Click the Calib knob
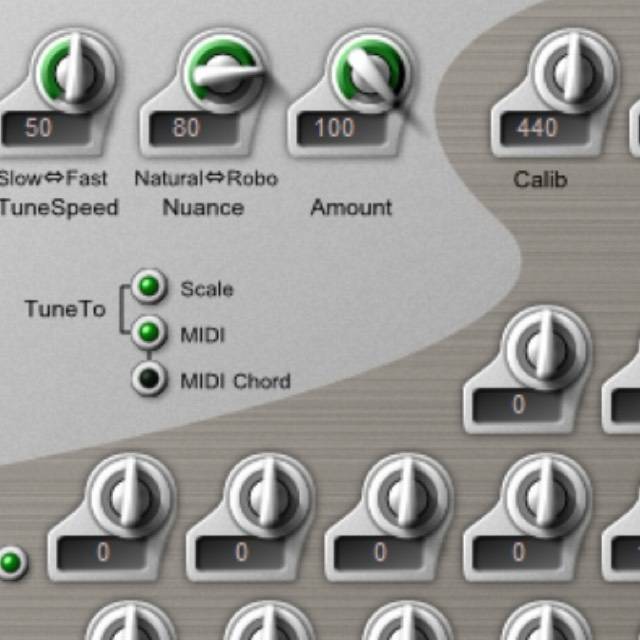Screen dimensions: 640x640 coord(574,74)
